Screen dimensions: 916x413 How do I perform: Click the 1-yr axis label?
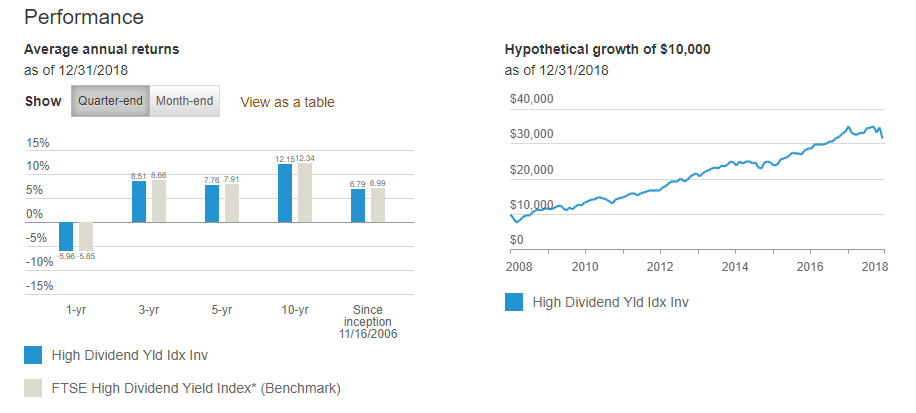(x=76, y=310)
